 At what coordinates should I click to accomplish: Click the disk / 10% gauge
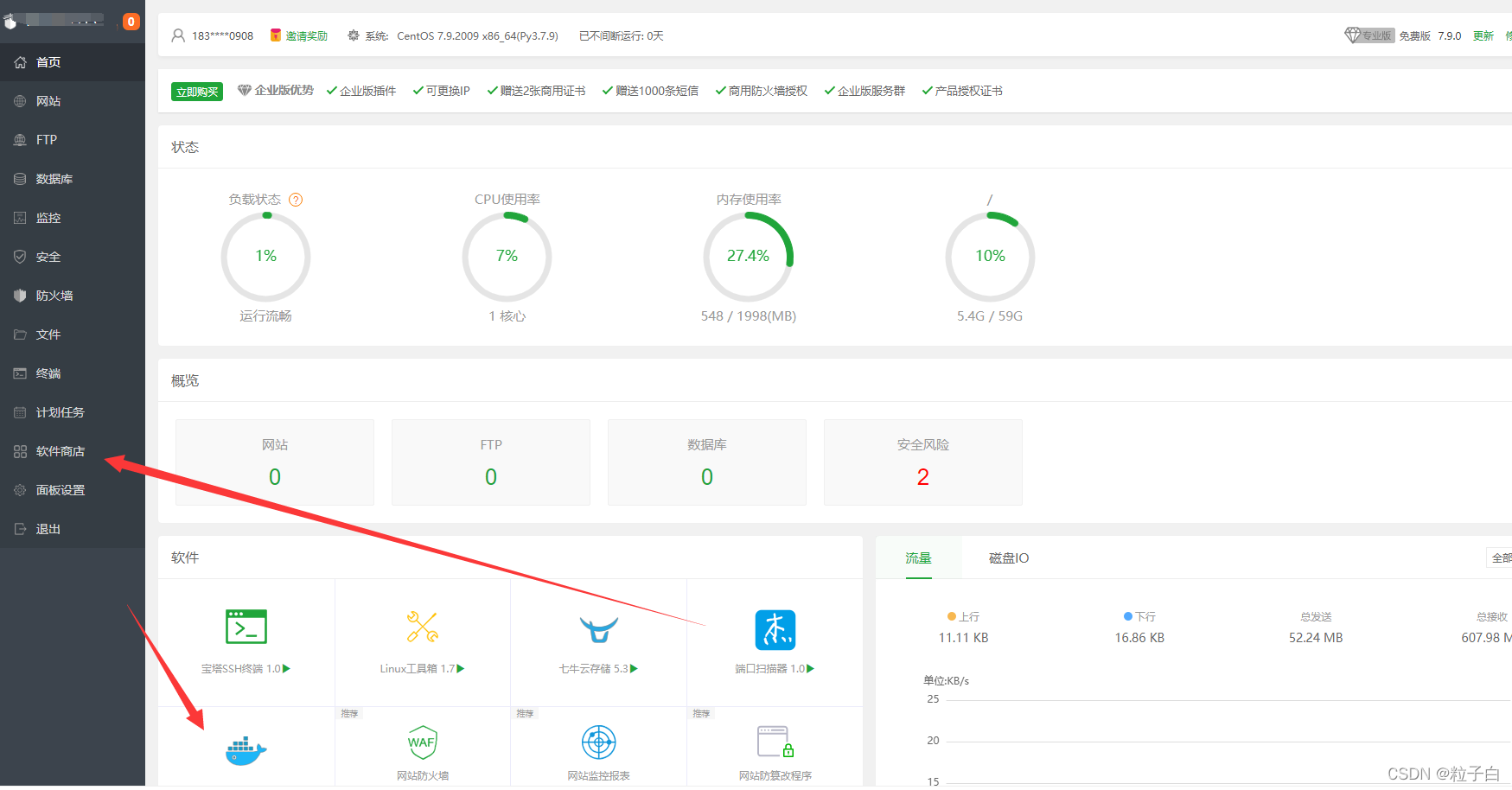click(x=990, y=257)
